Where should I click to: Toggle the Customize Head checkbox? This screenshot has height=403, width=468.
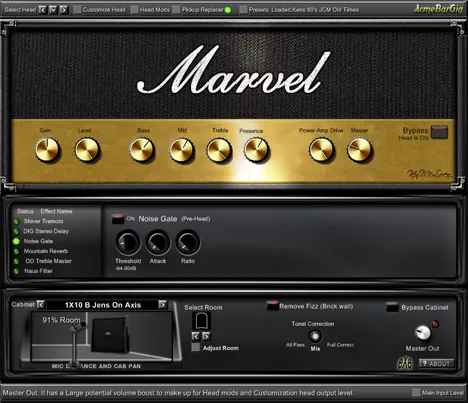[77, 10]
